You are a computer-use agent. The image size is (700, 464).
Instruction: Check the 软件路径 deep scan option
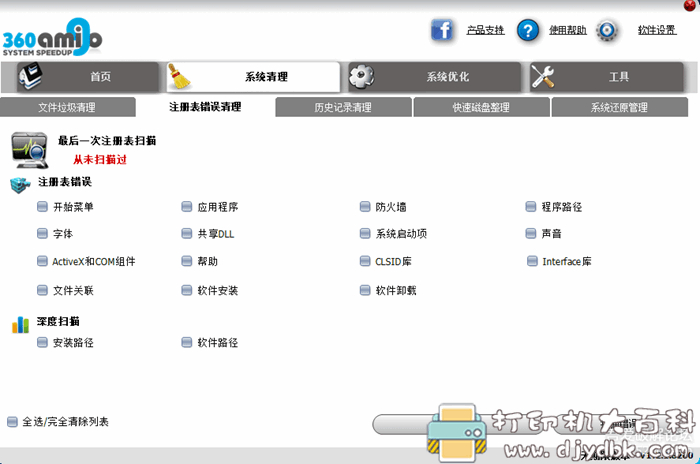pos(187,343)
